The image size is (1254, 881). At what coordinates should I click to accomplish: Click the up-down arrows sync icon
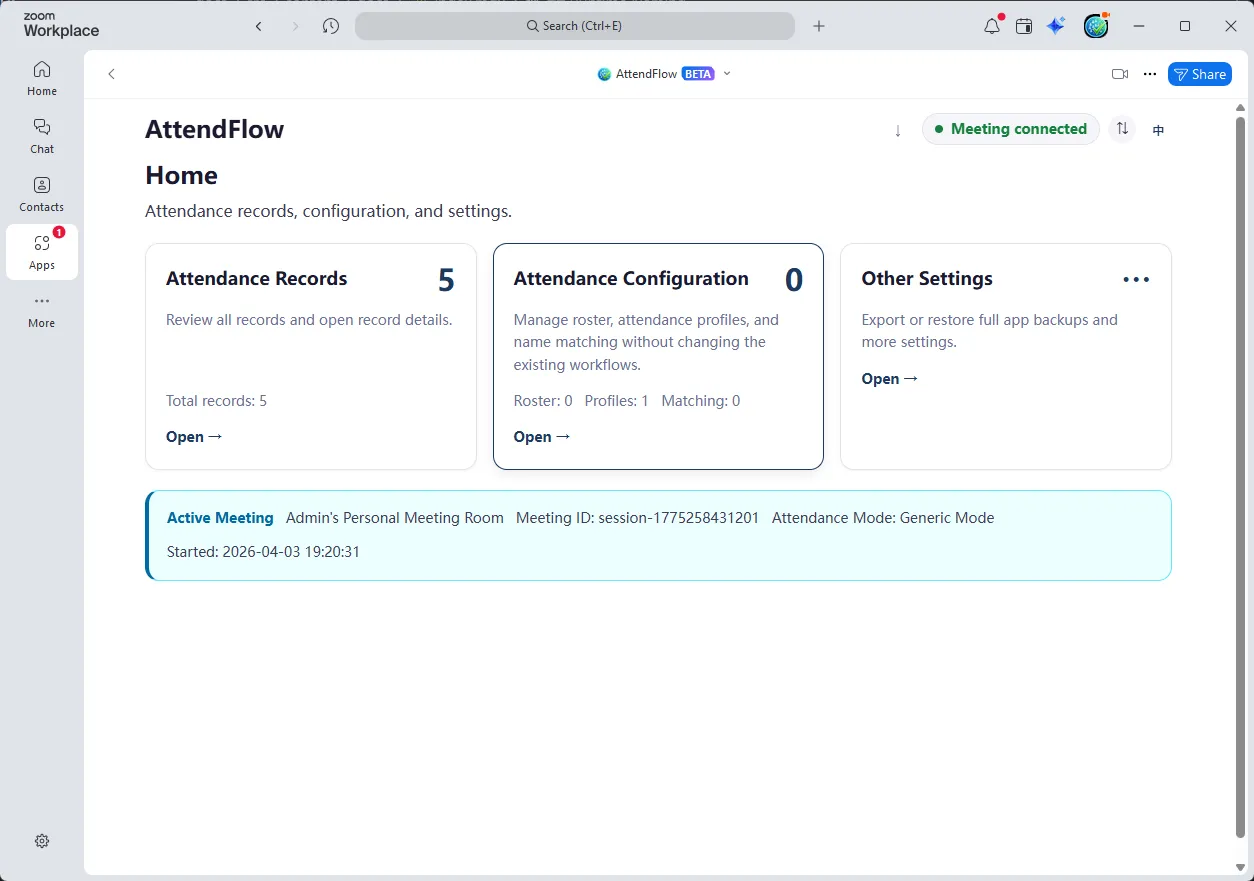[x=1122, y=129]
